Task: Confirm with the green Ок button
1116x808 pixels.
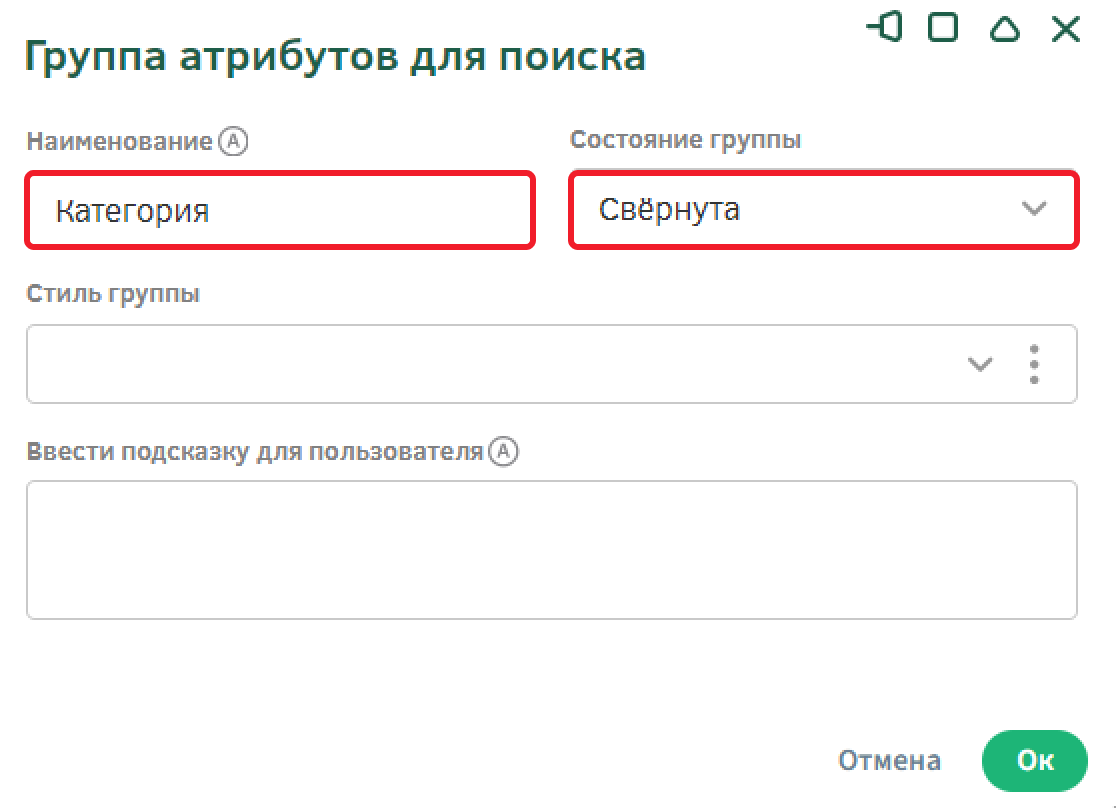Action: pos(1034,761)
